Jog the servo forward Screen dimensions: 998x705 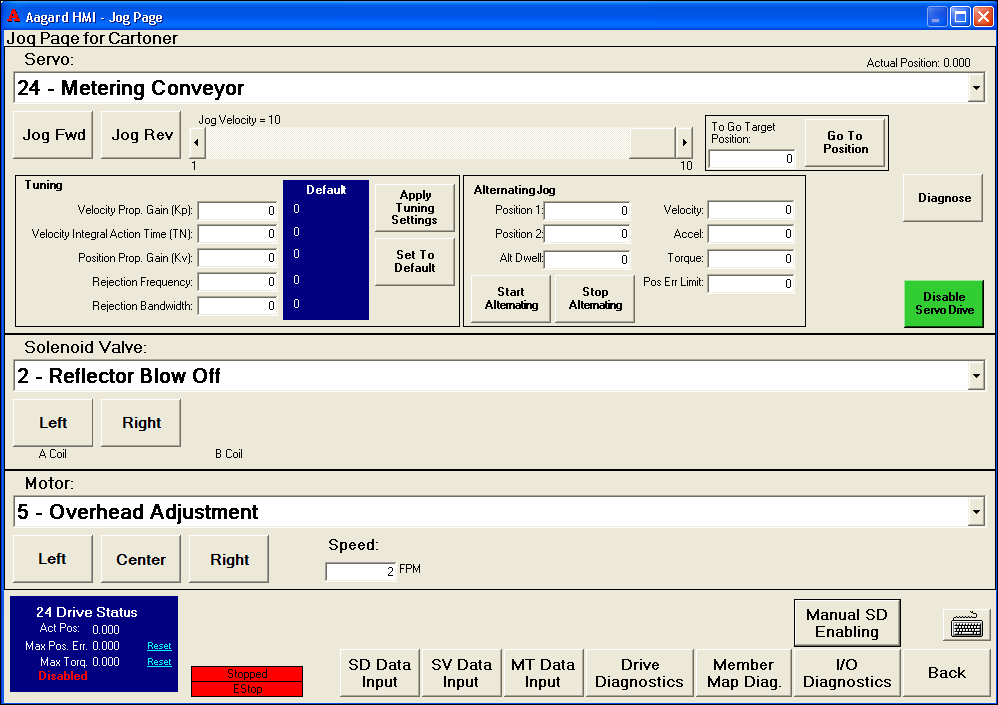tap(53, 135)
